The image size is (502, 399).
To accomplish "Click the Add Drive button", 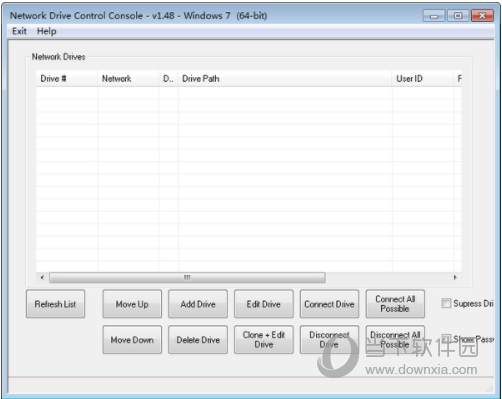I will tap(198, 304).
